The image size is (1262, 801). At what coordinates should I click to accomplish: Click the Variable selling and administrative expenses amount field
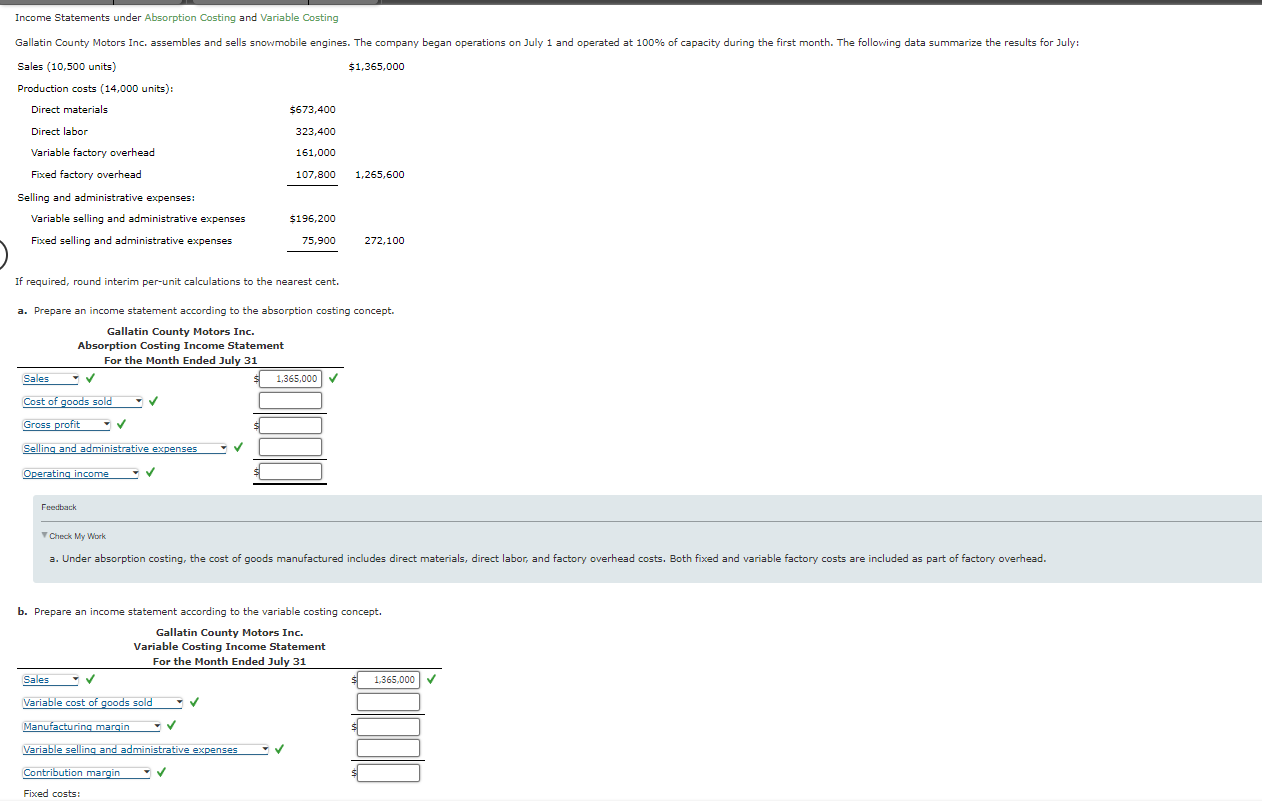click(x=388, y=748)
